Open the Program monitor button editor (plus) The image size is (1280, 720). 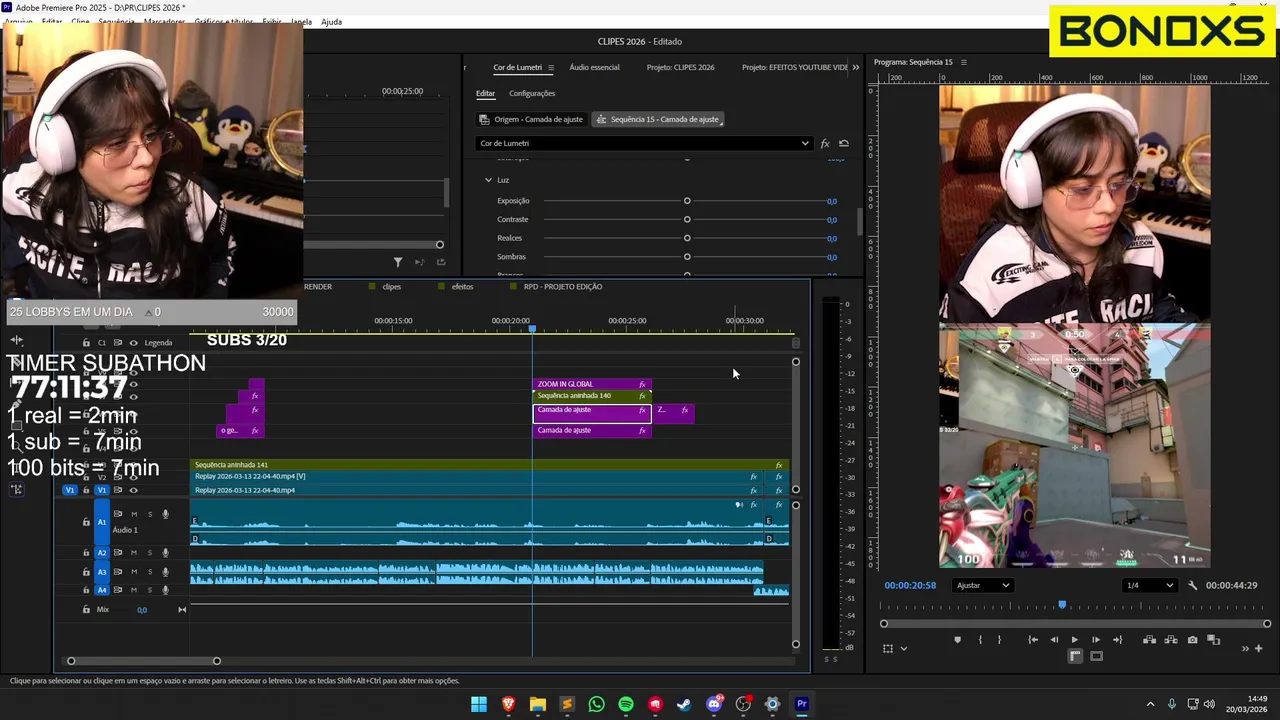1258,648
